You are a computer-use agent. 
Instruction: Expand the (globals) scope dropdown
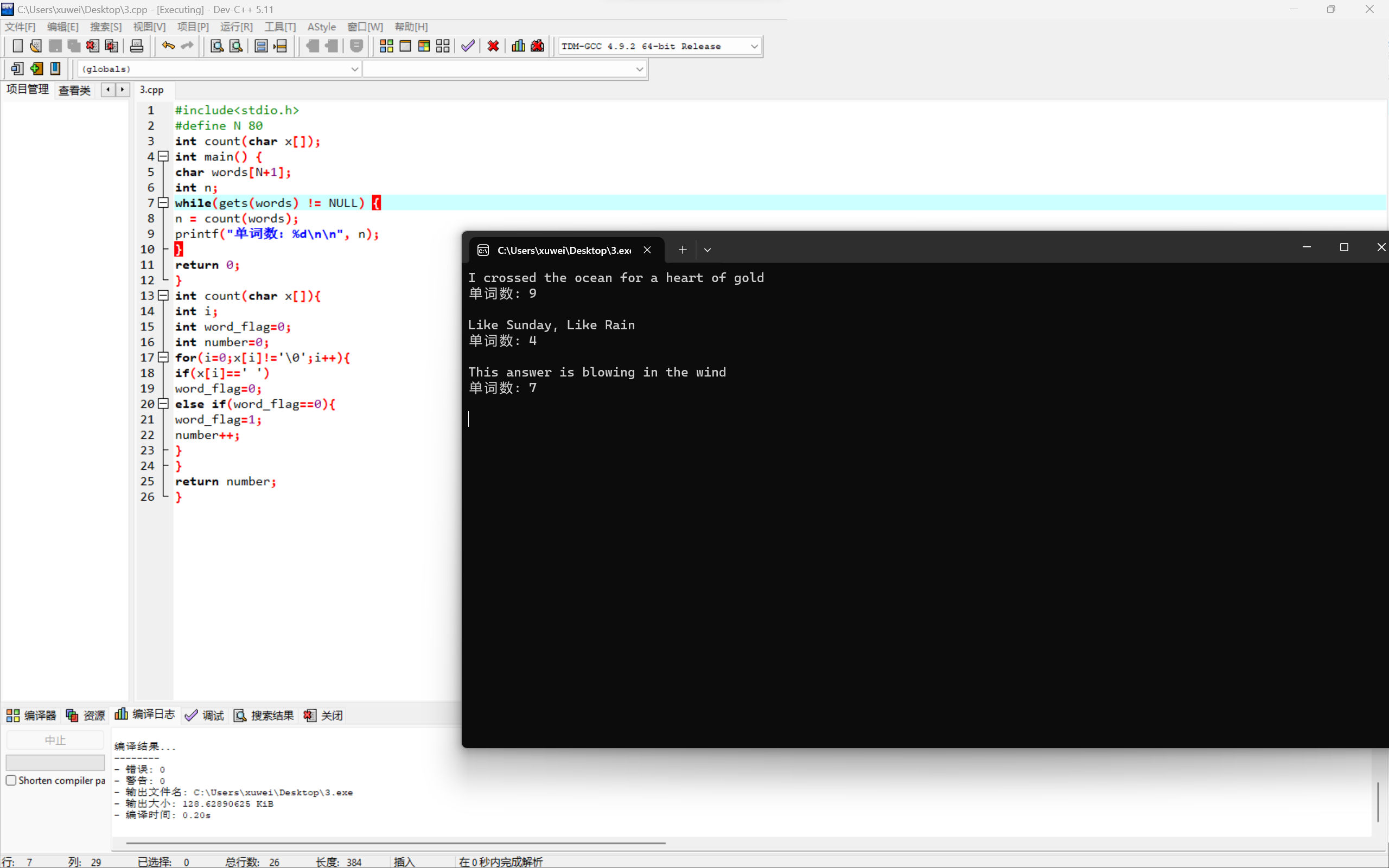tap(354, 69)
